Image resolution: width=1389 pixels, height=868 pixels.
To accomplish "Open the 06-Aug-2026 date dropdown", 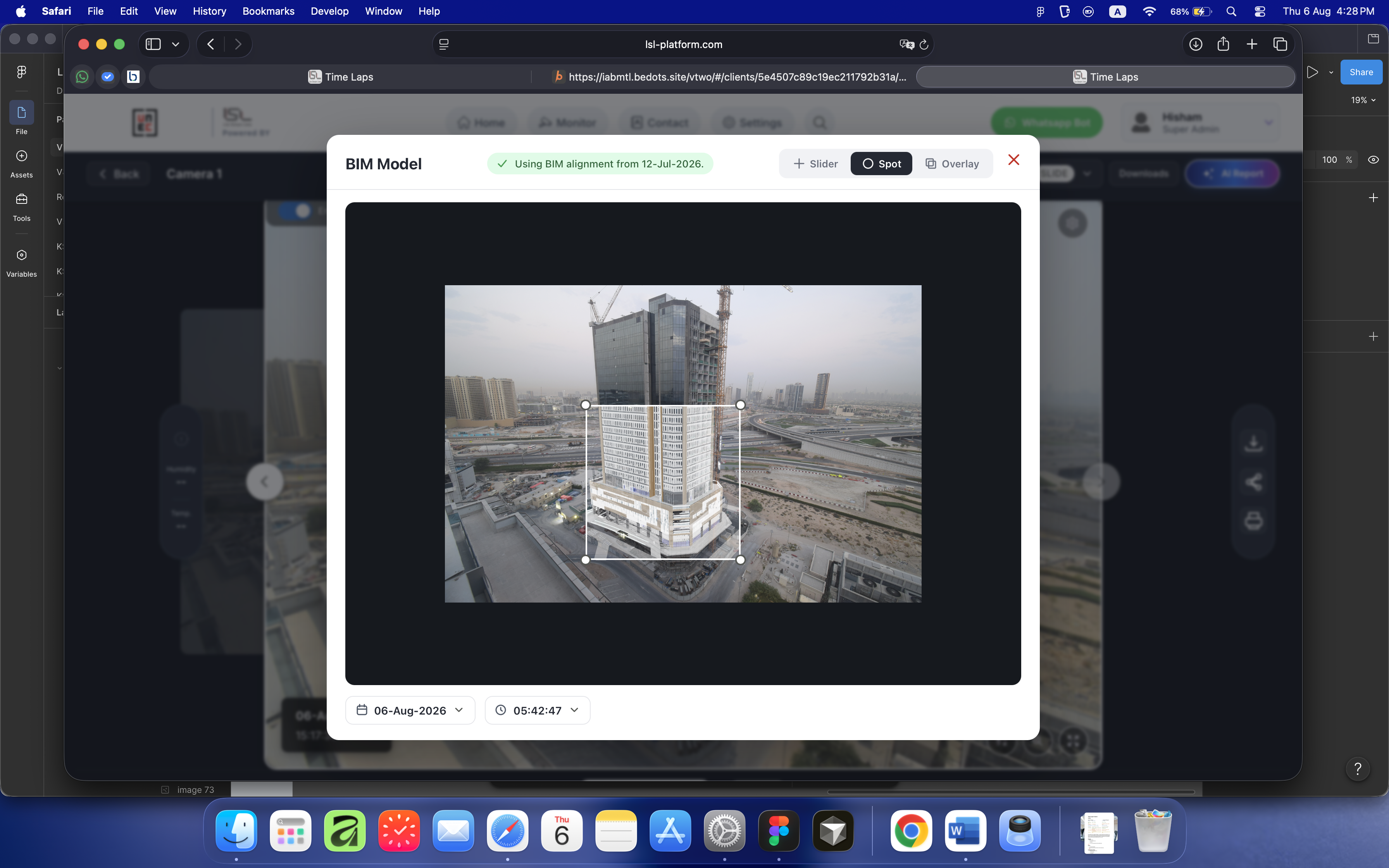I will pos(410,710).
